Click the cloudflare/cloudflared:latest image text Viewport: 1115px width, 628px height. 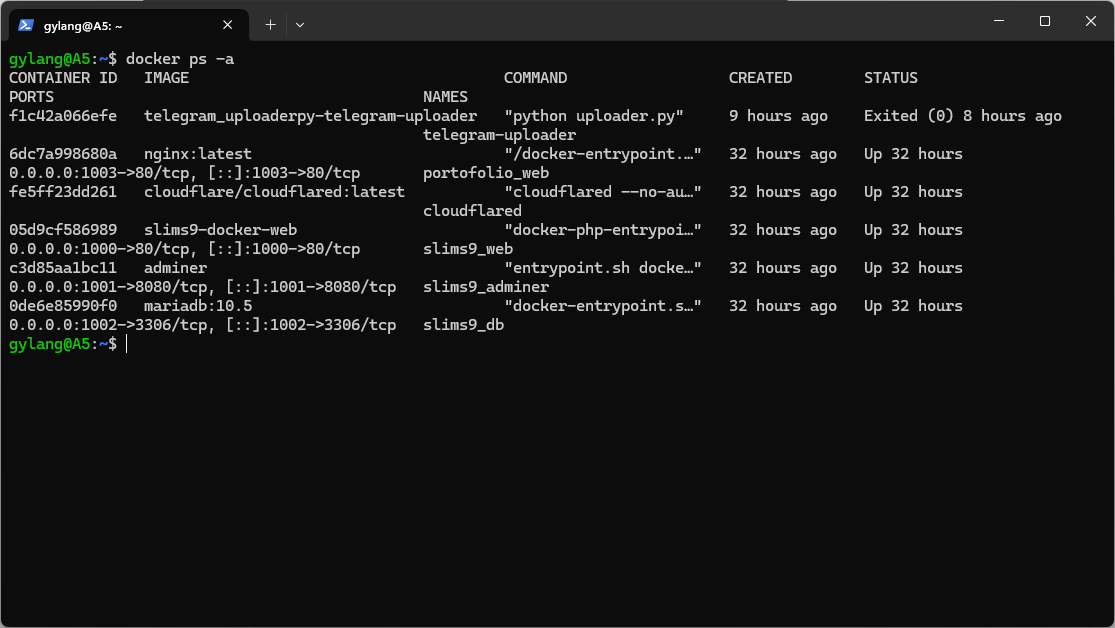click(x=274, y=192)
